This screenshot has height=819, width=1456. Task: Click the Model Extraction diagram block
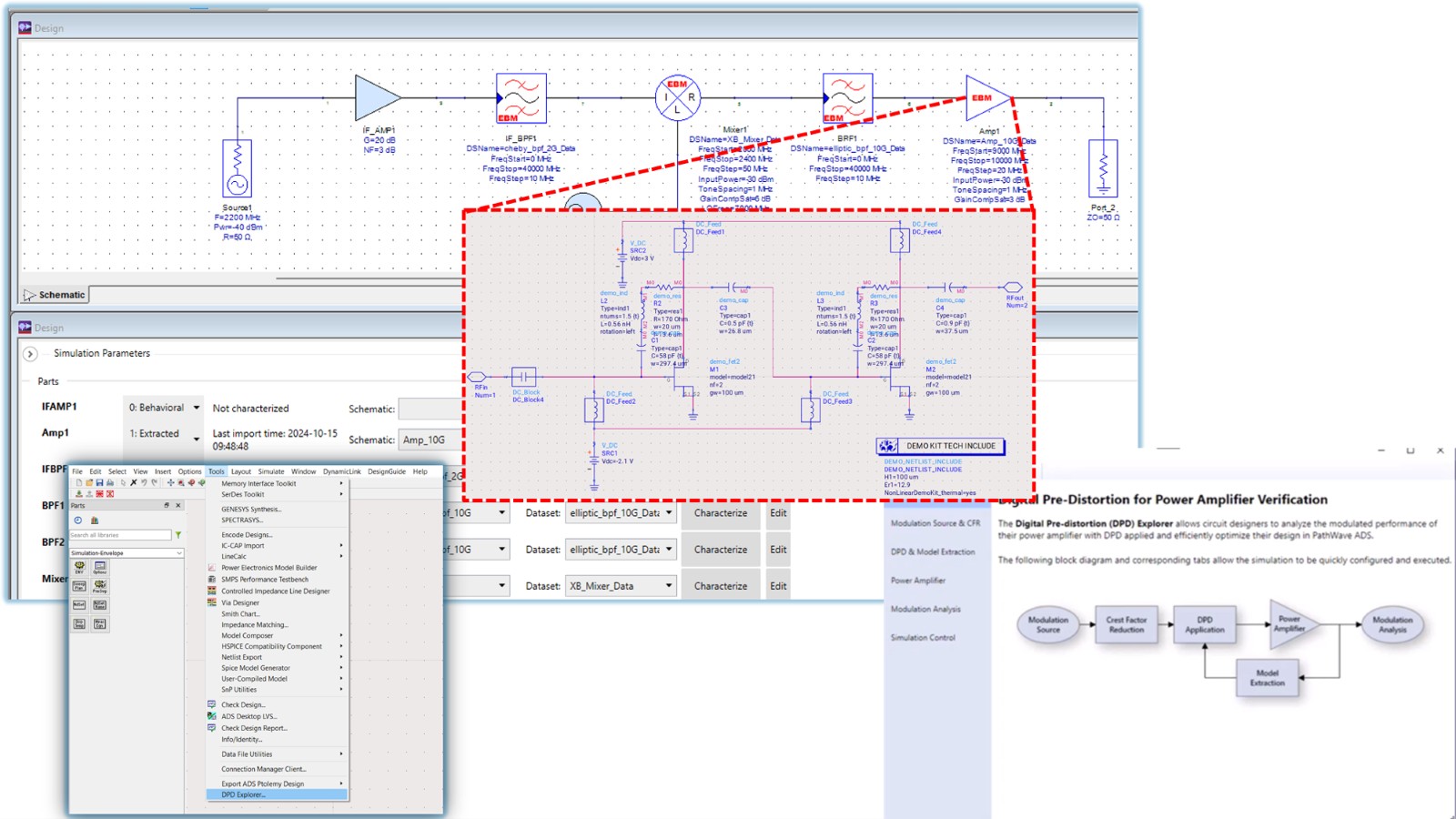tap(1268, 678)
